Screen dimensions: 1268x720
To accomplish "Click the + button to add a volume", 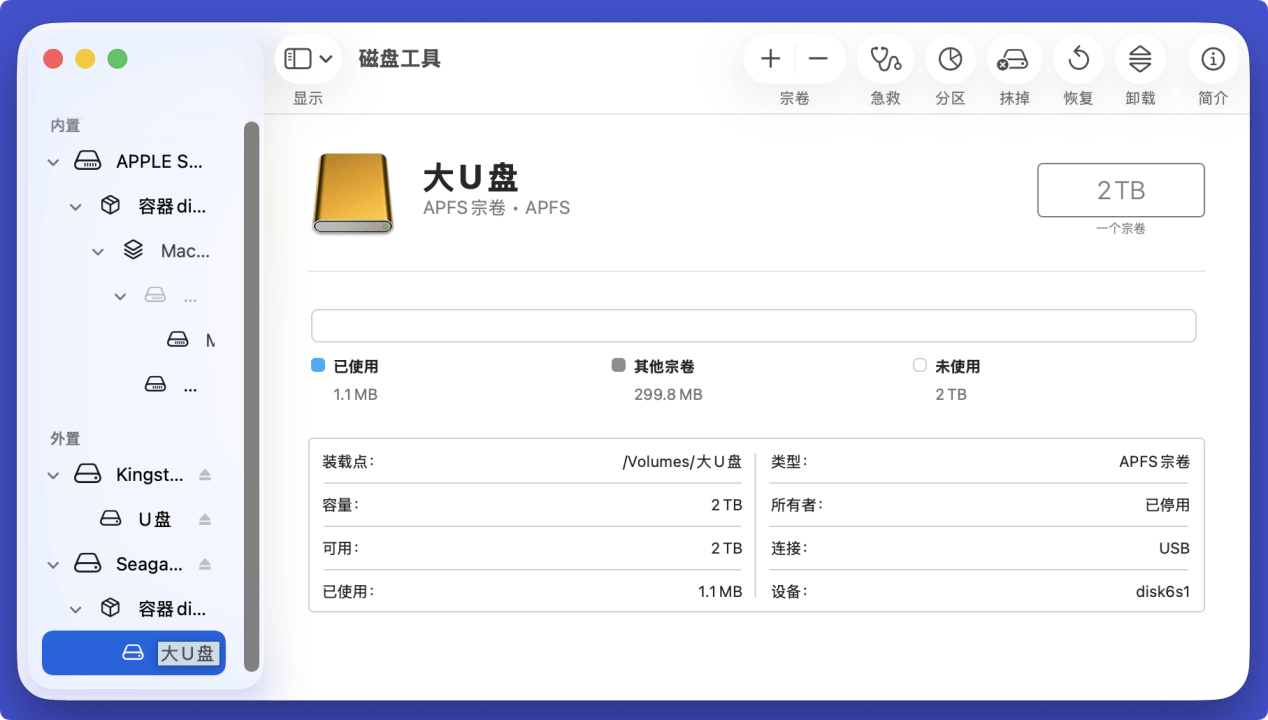I will tap(770, 58).
